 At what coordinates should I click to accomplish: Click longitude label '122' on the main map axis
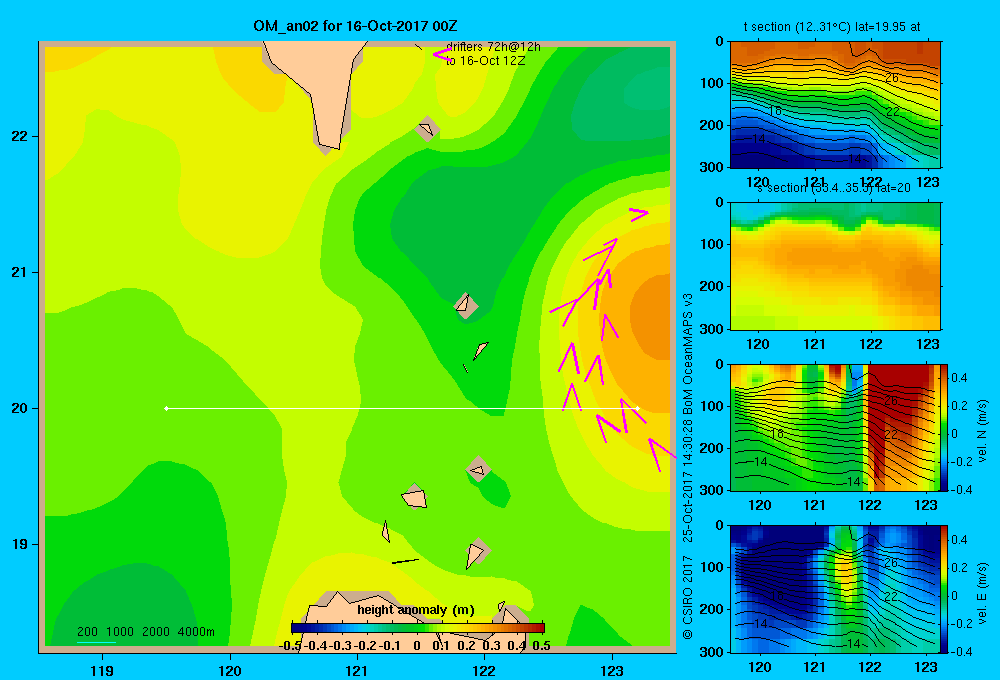484,670
